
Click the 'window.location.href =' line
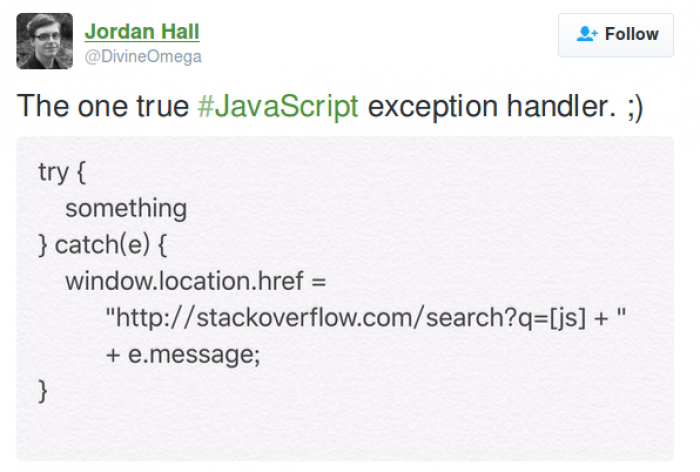click(x=196, y=281)
